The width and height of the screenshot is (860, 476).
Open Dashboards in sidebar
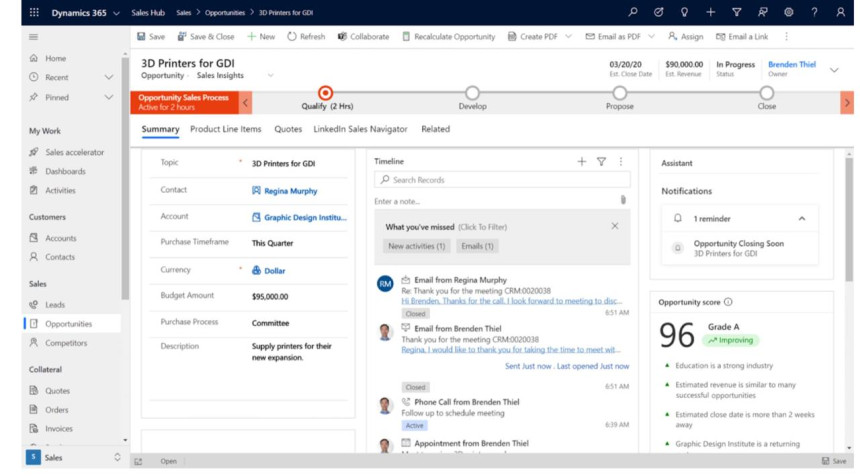pyautogui.click(x=65, y=171)
